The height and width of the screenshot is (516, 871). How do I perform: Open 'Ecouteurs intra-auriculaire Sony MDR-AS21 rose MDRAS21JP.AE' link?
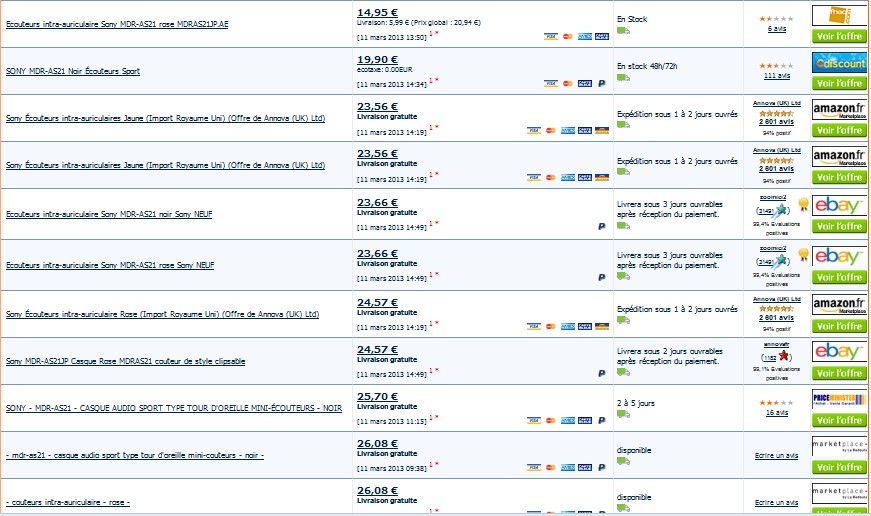[117, 24]
